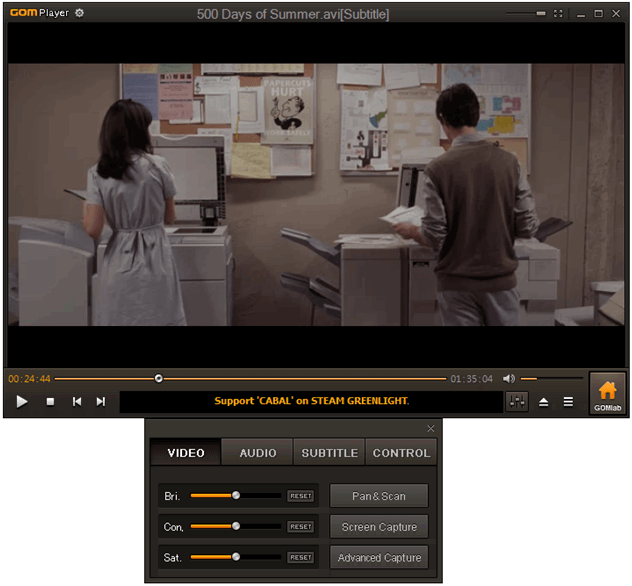Click the Support 'CABAL' on STEAM GREENLIGHT banner
This screenshot has height=586, width=632.
click(x=312, y=401)
